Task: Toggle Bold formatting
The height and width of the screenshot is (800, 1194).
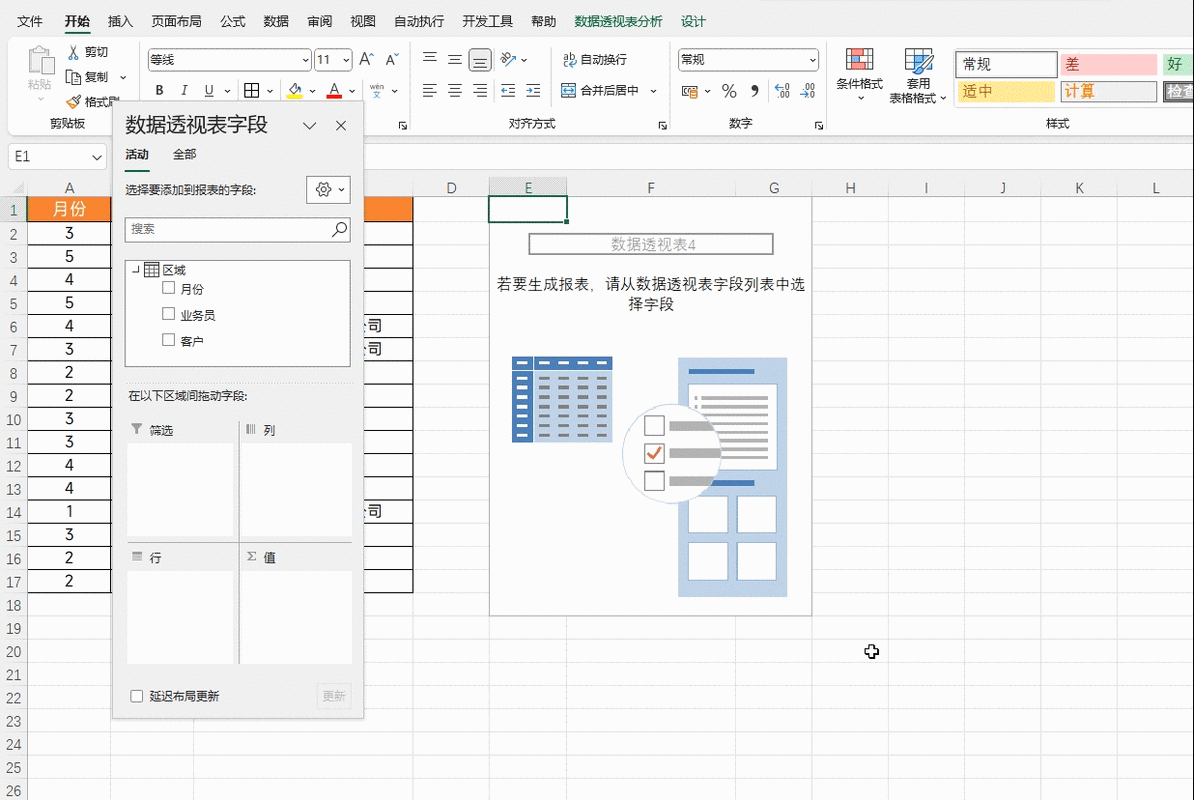Action: point(159,91)
